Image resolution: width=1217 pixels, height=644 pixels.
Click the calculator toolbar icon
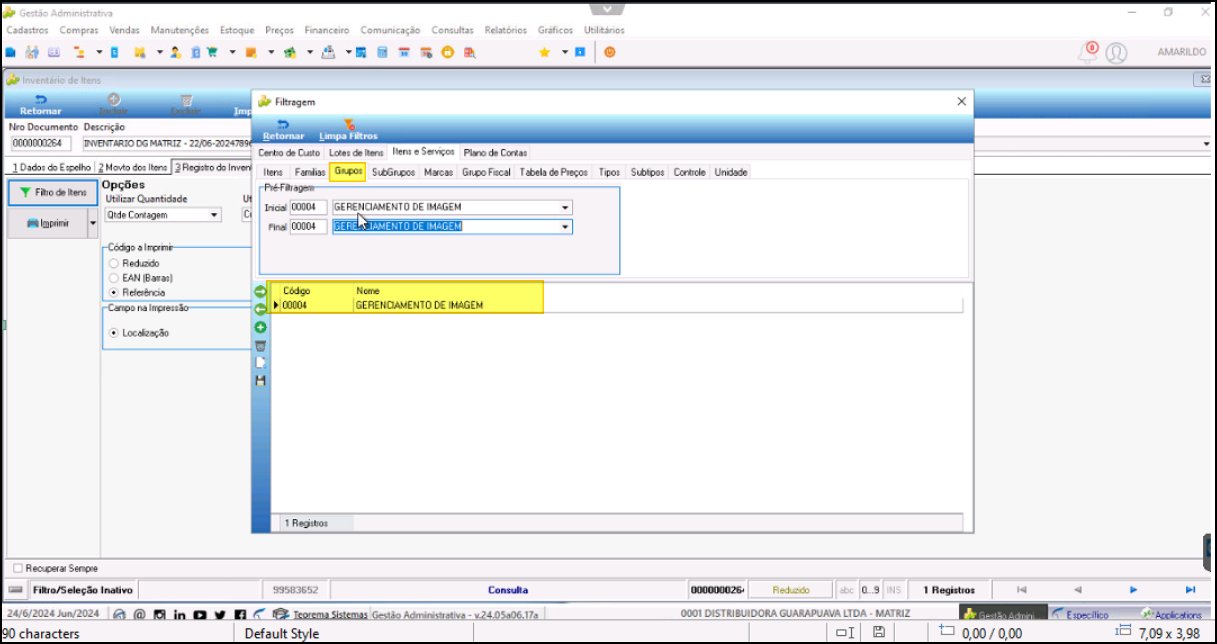[382, 52]
